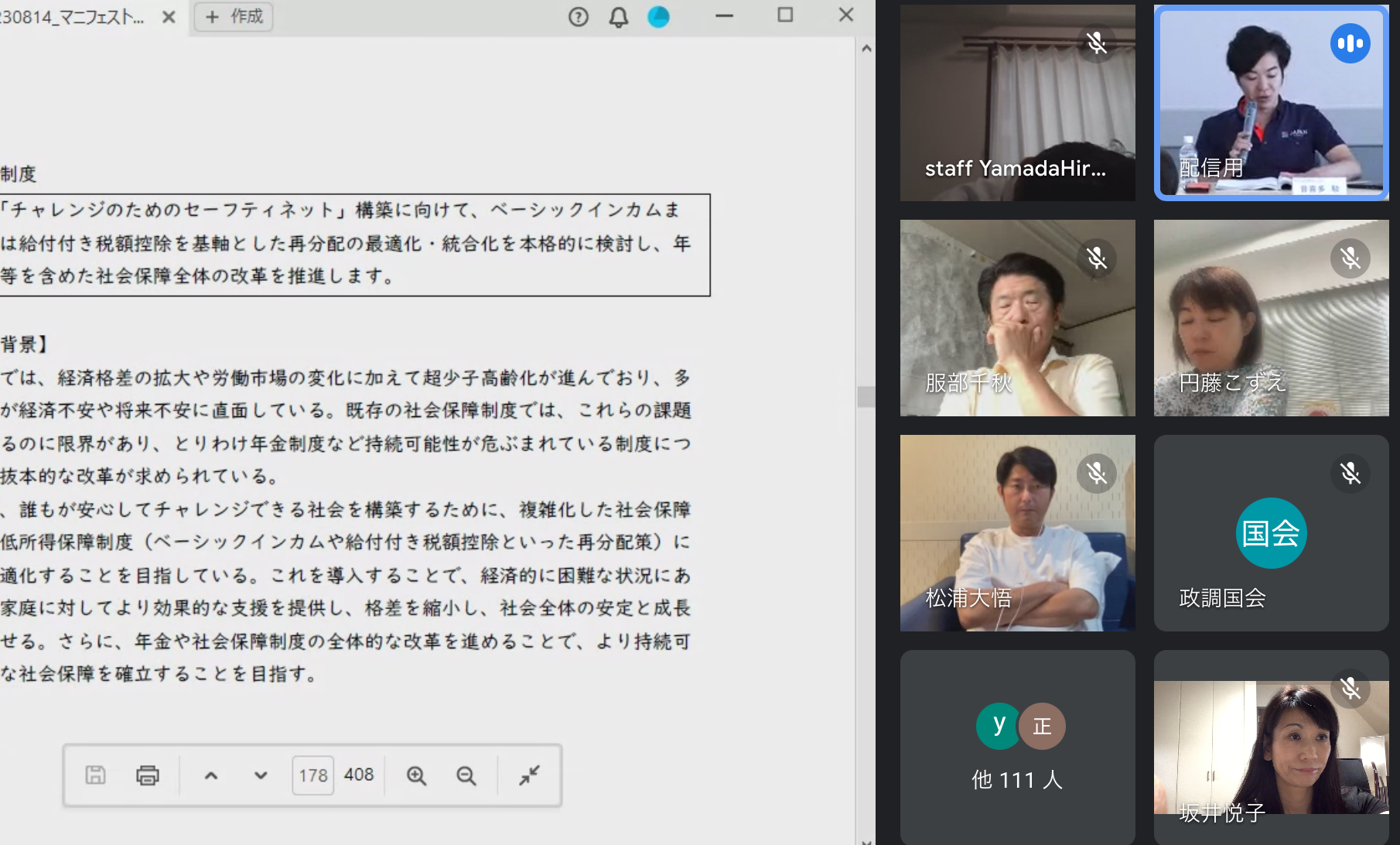Click the 作成 create button
The height and width of the screenshot is (845, 1400).
(234, 16)
